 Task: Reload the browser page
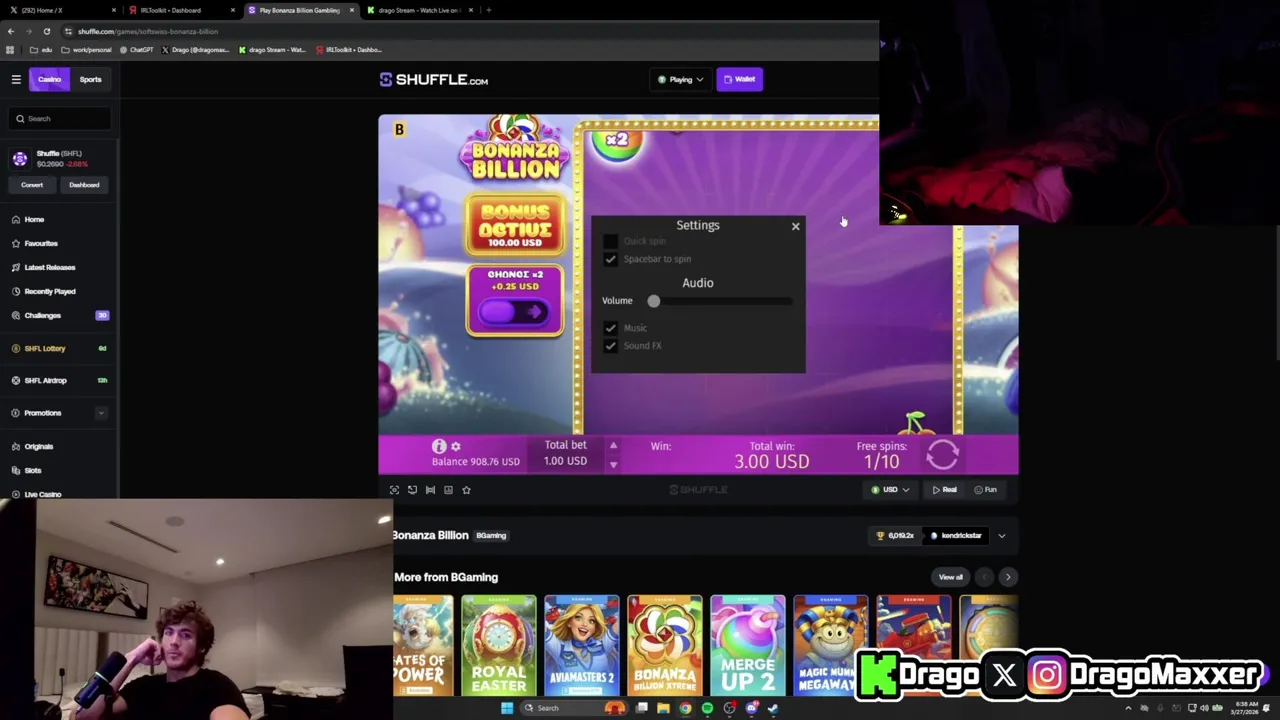[46, 31]
